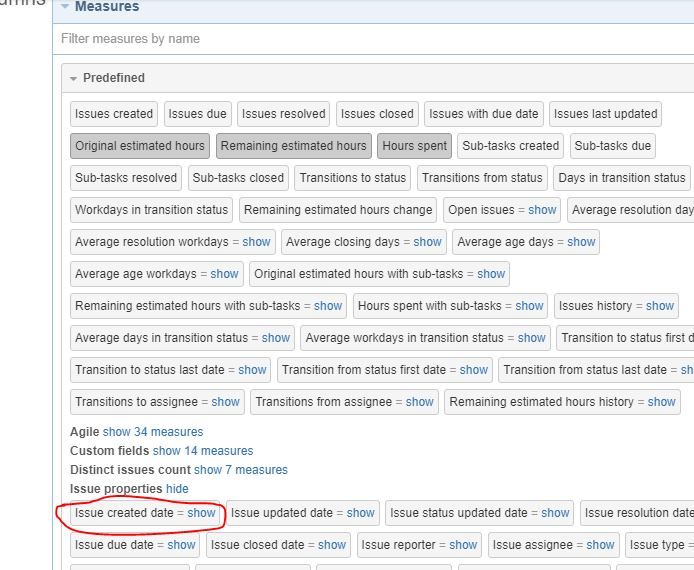Deselect Original estimated hours measure

[140, 146]
